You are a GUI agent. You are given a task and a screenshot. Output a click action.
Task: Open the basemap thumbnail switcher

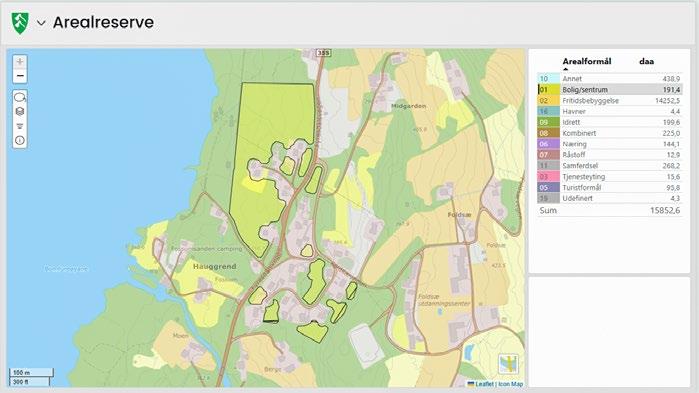pos(508,364)
